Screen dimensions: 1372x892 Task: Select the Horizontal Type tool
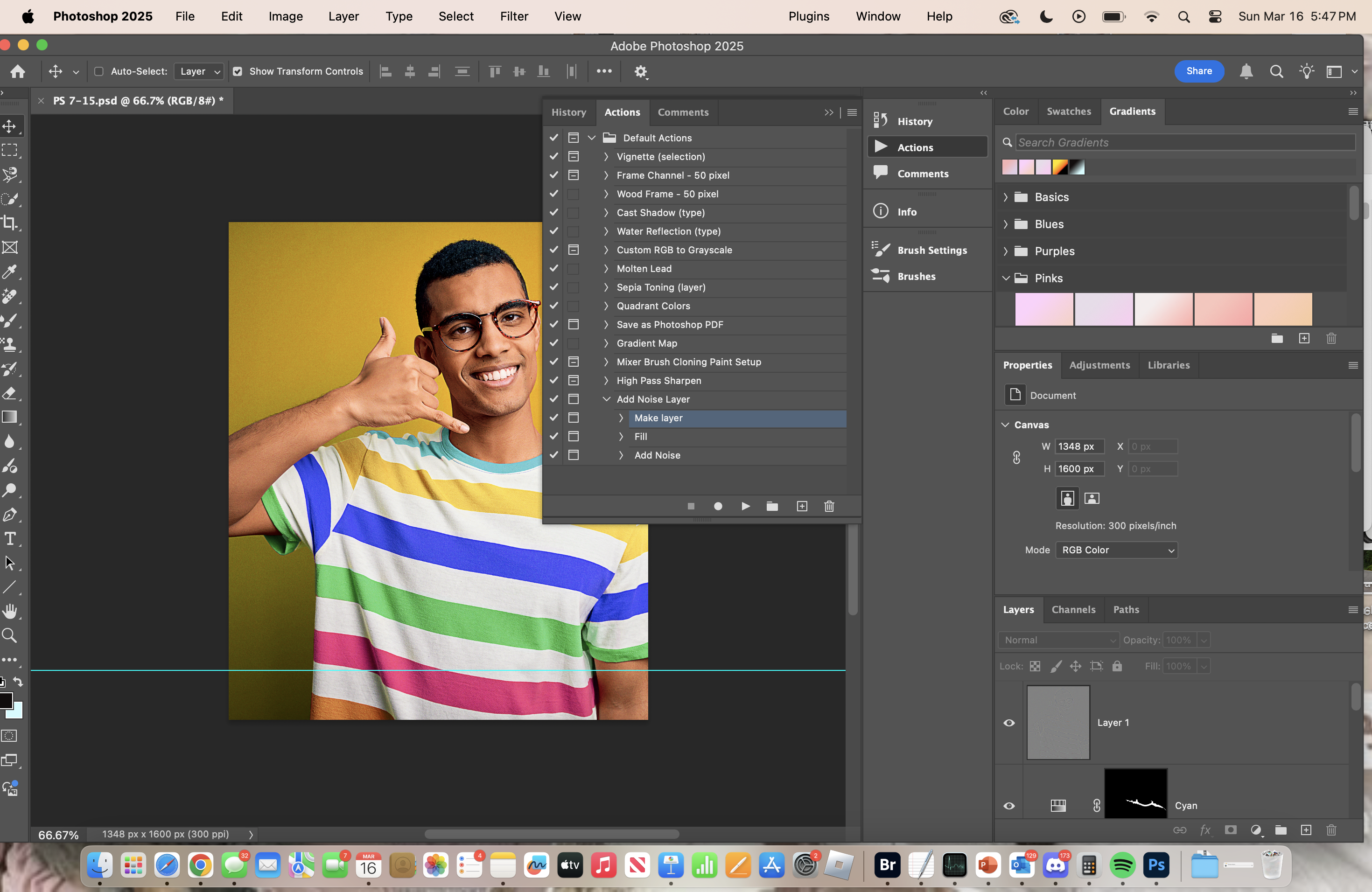(x=10, y=539)
